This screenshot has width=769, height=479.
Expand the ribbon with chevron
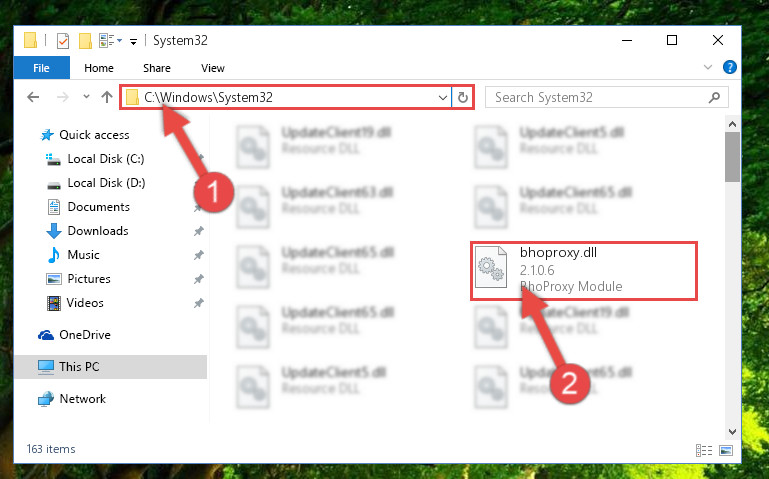(x=708, y=67)
